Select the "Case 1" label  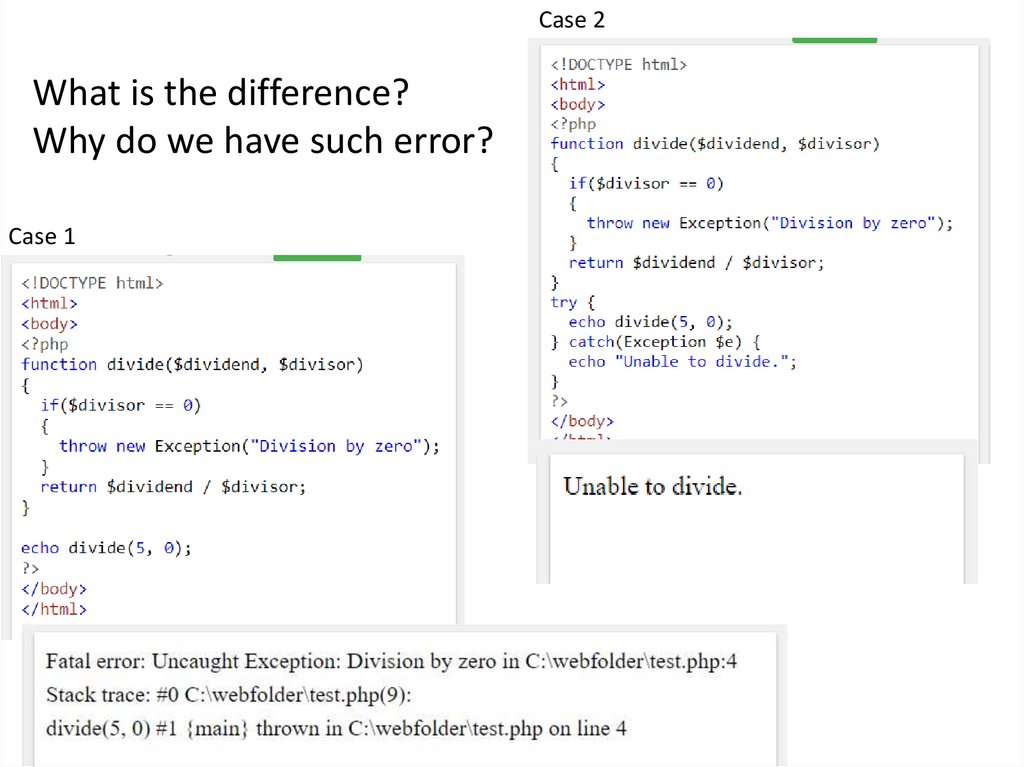[x=42, y=237]
